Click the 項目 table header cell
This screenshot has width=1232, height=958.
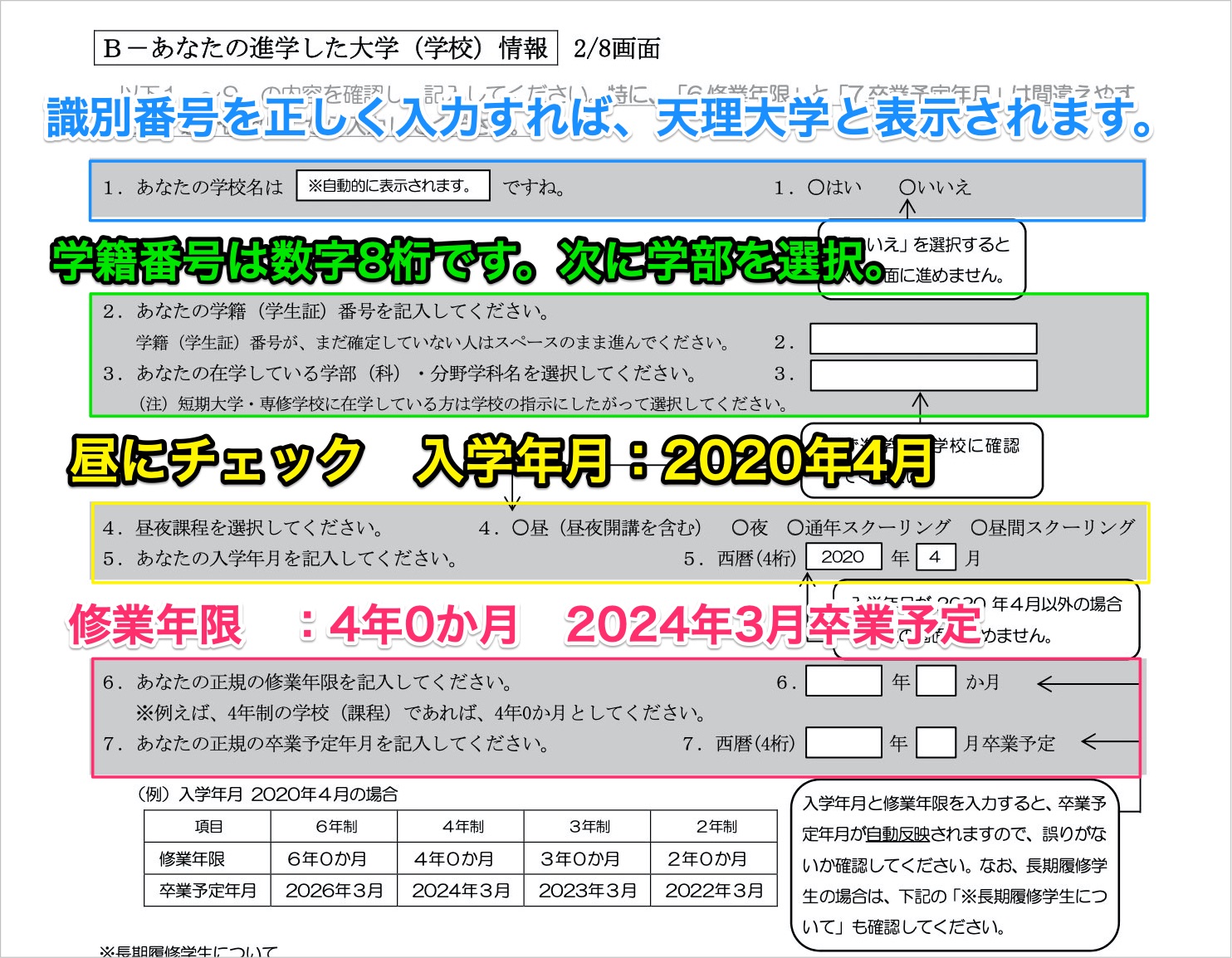(x=208, y=827)
